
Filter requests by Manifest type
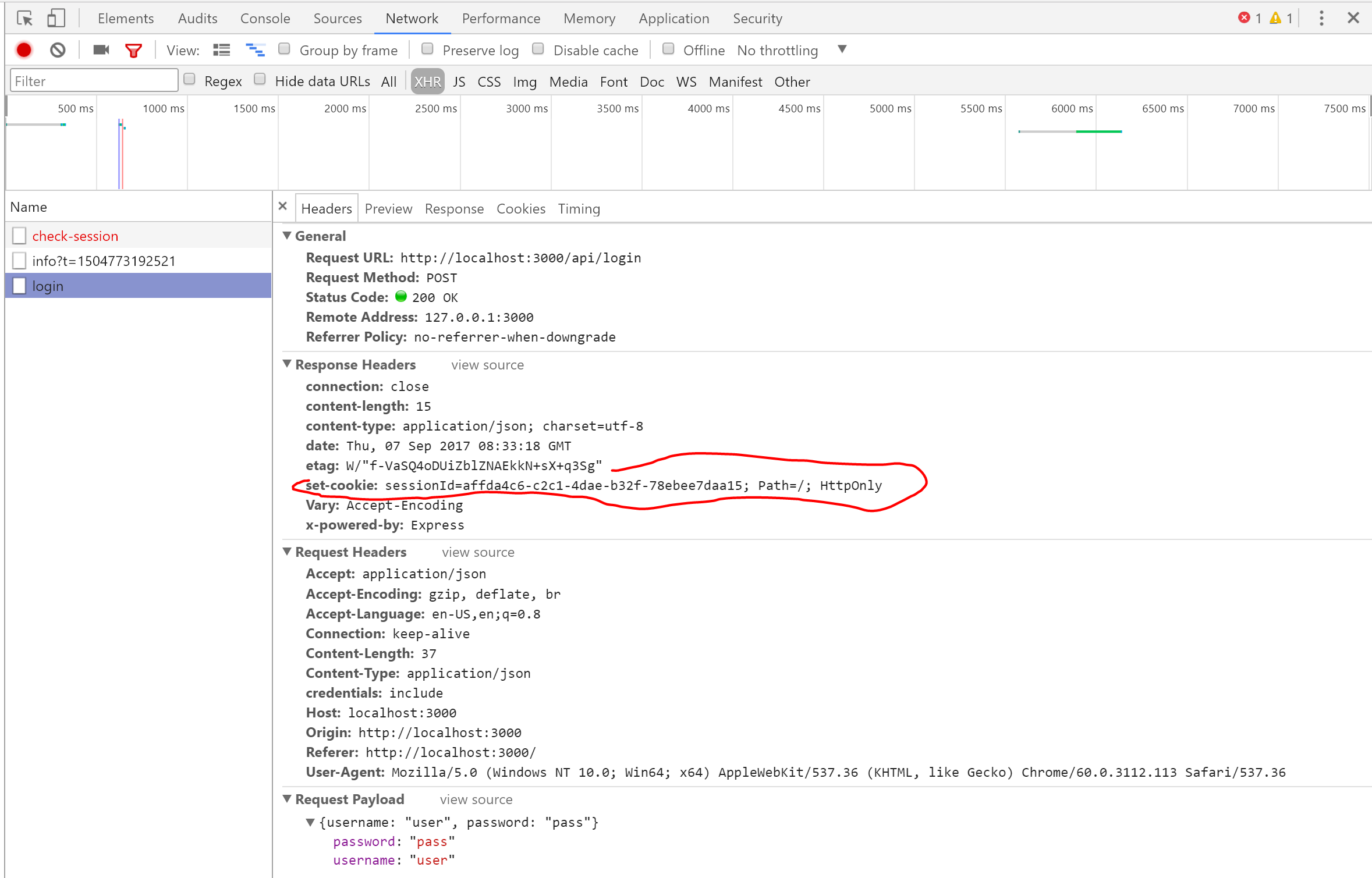click(735, 81)
